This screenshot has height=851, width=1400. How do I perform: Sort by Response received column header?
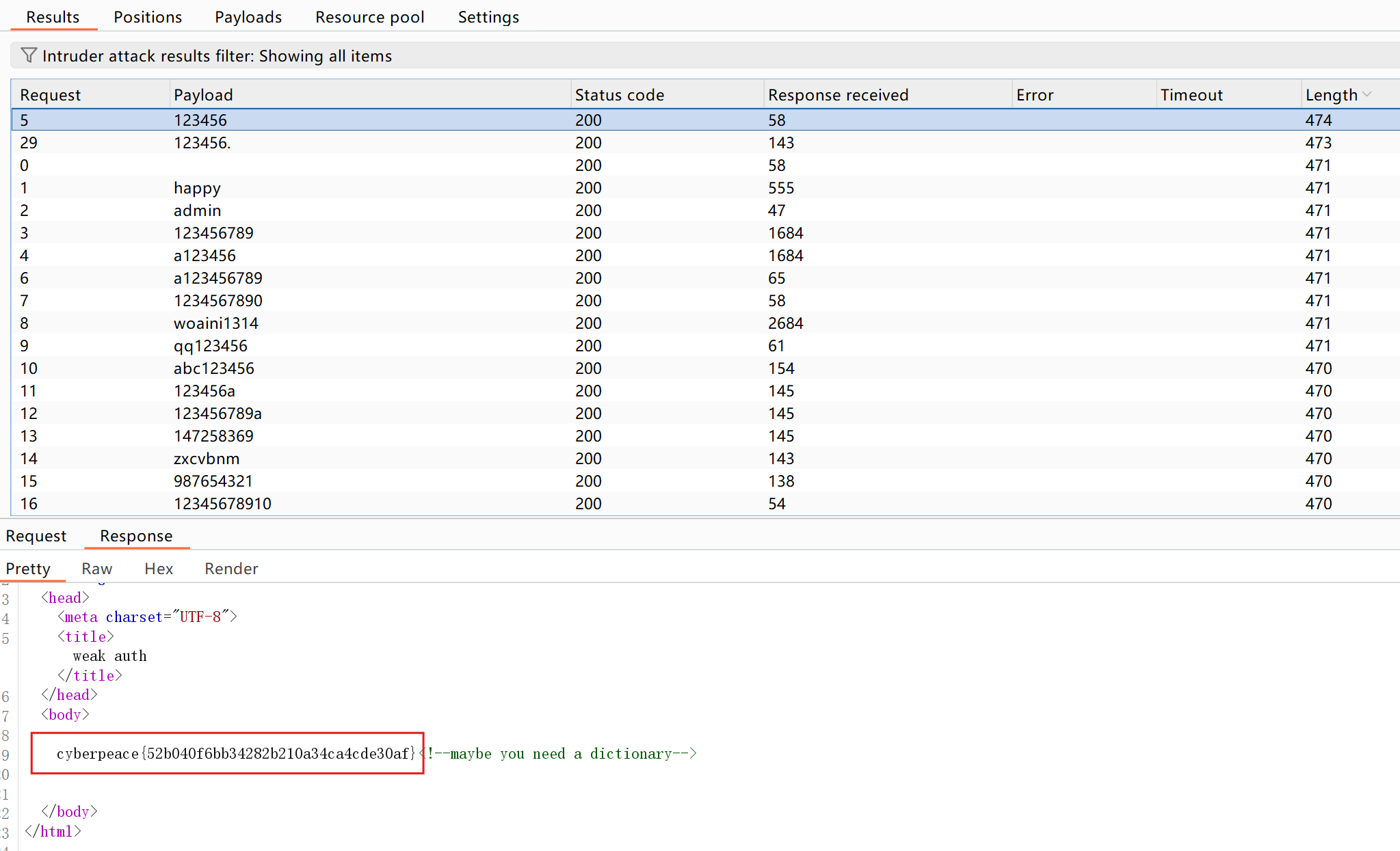click(838, 95)
